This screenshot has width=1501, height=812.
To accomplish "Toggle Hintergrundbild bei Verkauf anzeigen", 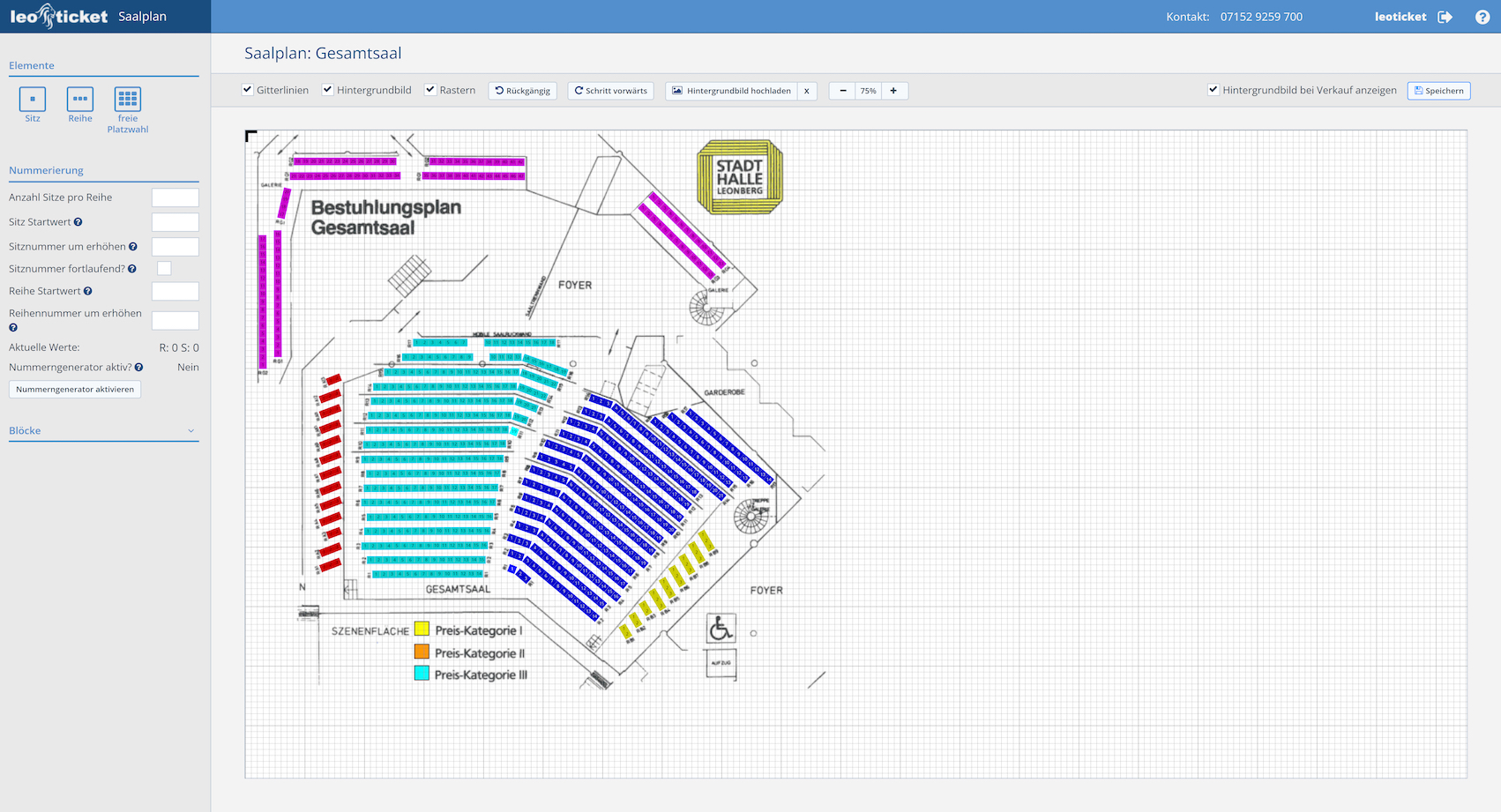I will click(x=1213, y=90).
